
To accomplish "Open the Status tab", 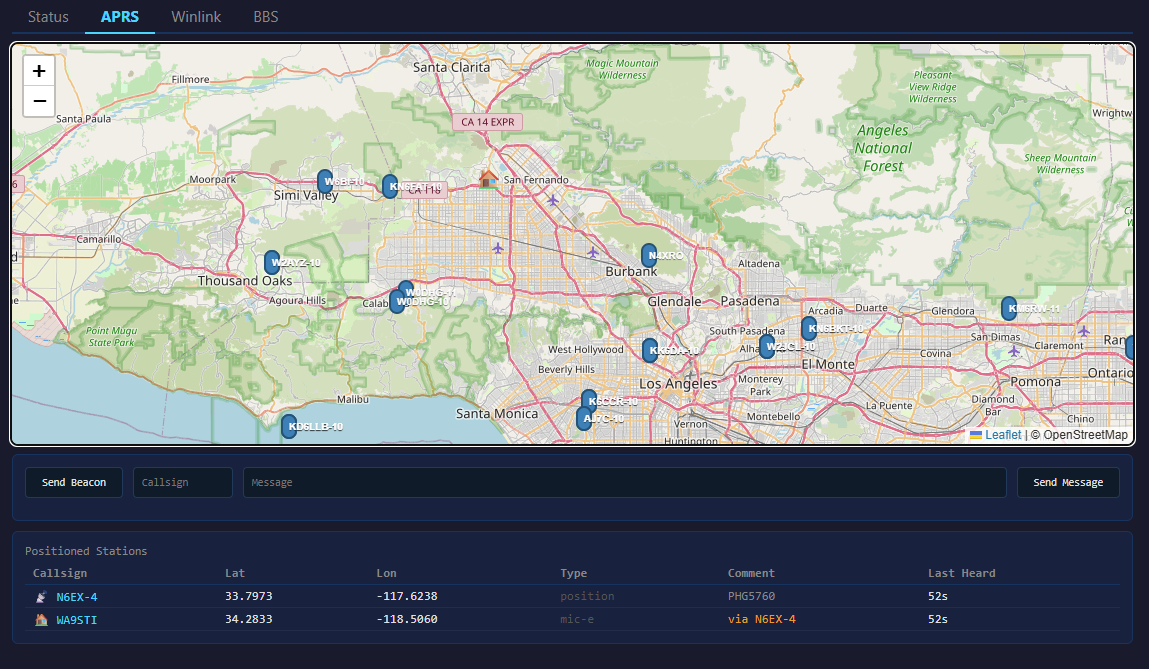I will point(48,16).
